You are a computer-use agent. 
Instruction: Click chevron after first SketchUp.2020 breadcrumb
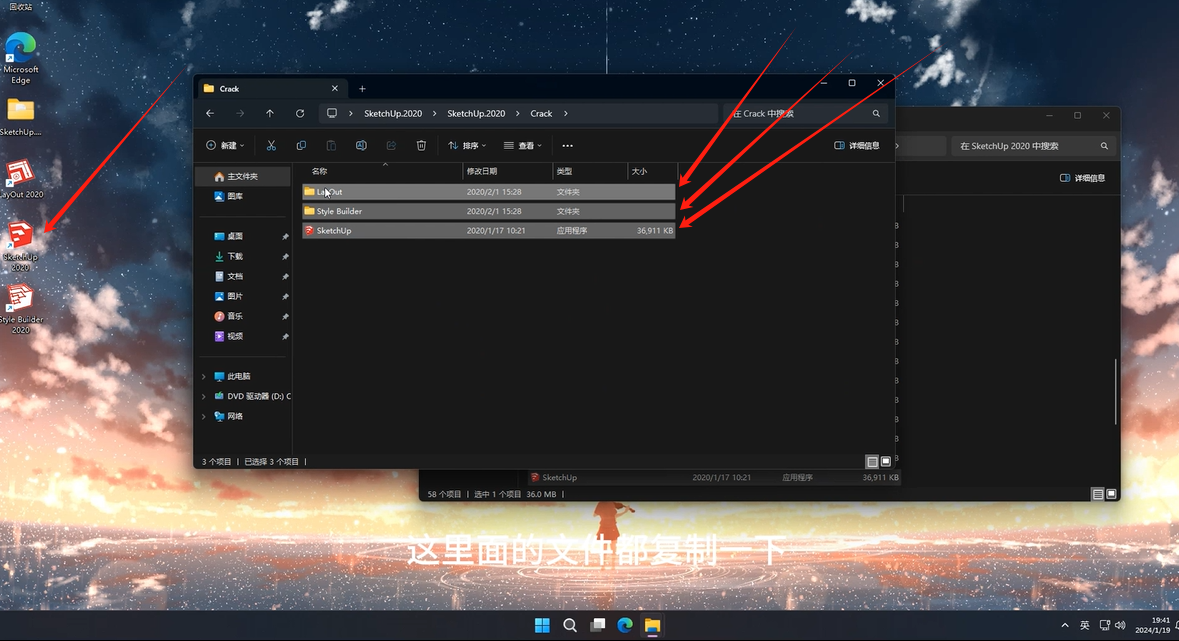click(x=434, y=114)
